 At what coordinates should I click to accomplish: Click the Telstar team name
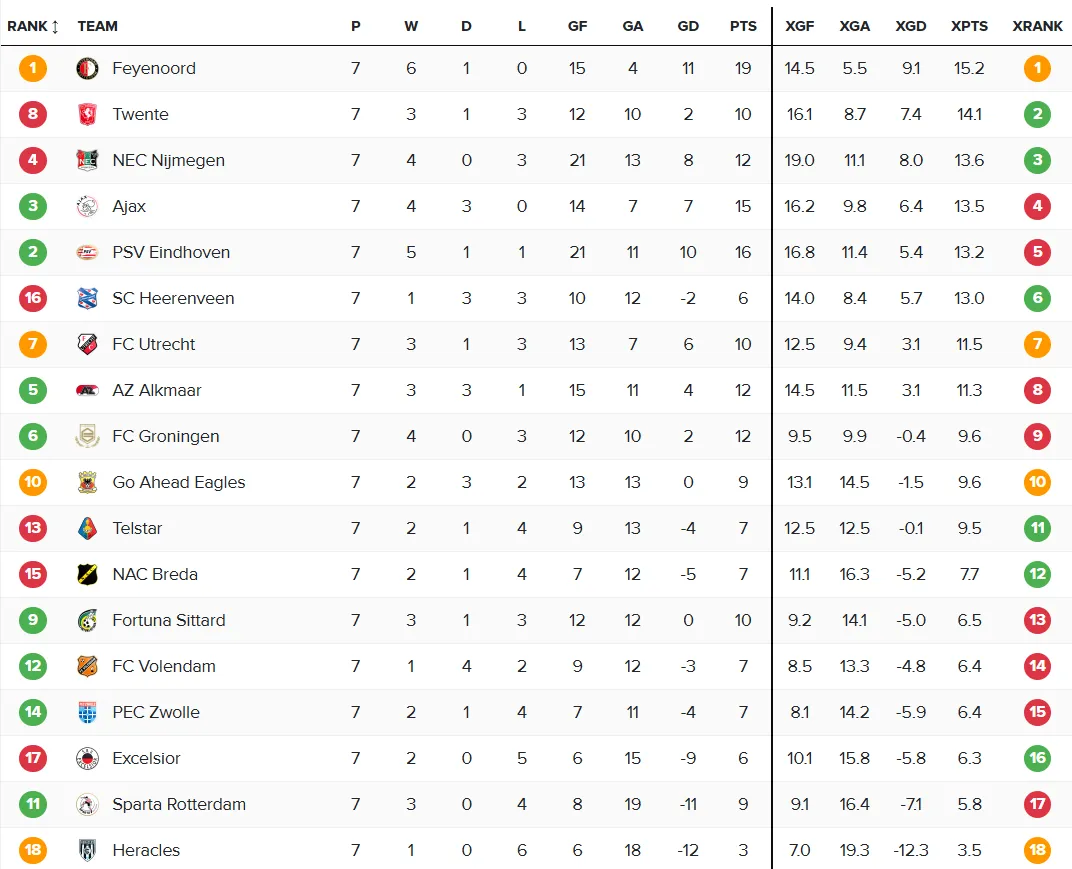137,528
